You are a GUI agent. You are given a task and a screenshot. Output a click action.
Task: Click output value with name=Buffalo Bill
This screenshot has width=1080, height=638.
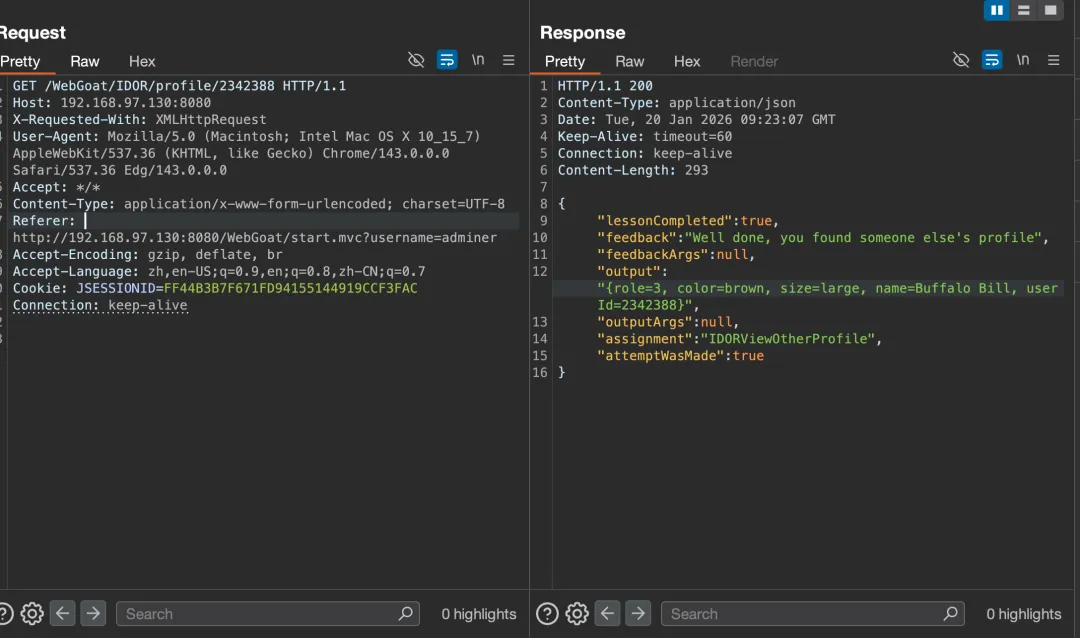[827, 296]
